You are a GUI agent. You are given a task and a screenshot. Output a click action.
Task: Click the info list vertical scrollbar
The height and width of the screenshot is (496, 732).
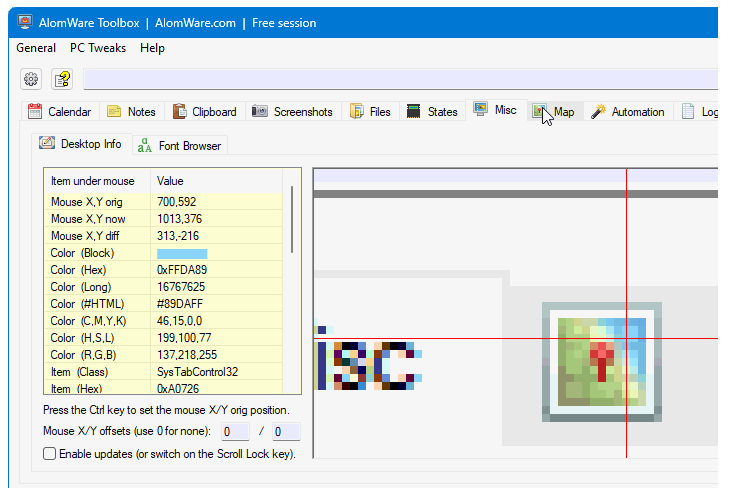point(292,220)
